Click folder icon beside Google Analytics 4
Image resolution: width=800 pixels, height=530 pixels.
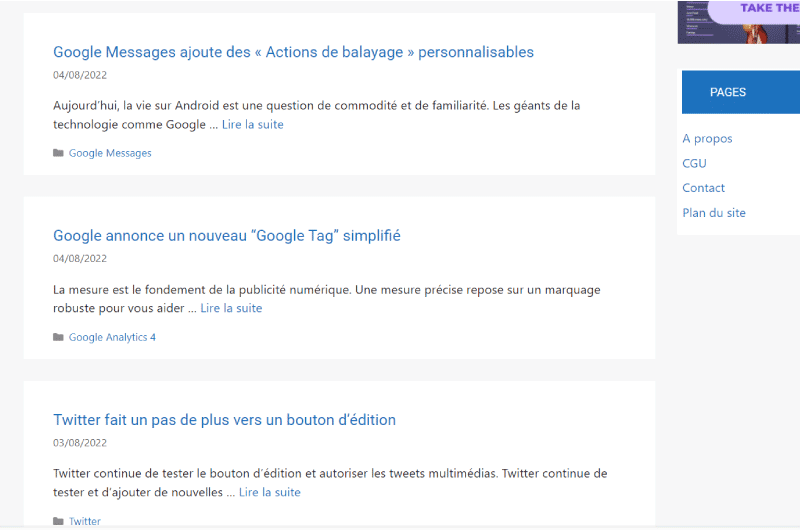click(x=58, y=337)
